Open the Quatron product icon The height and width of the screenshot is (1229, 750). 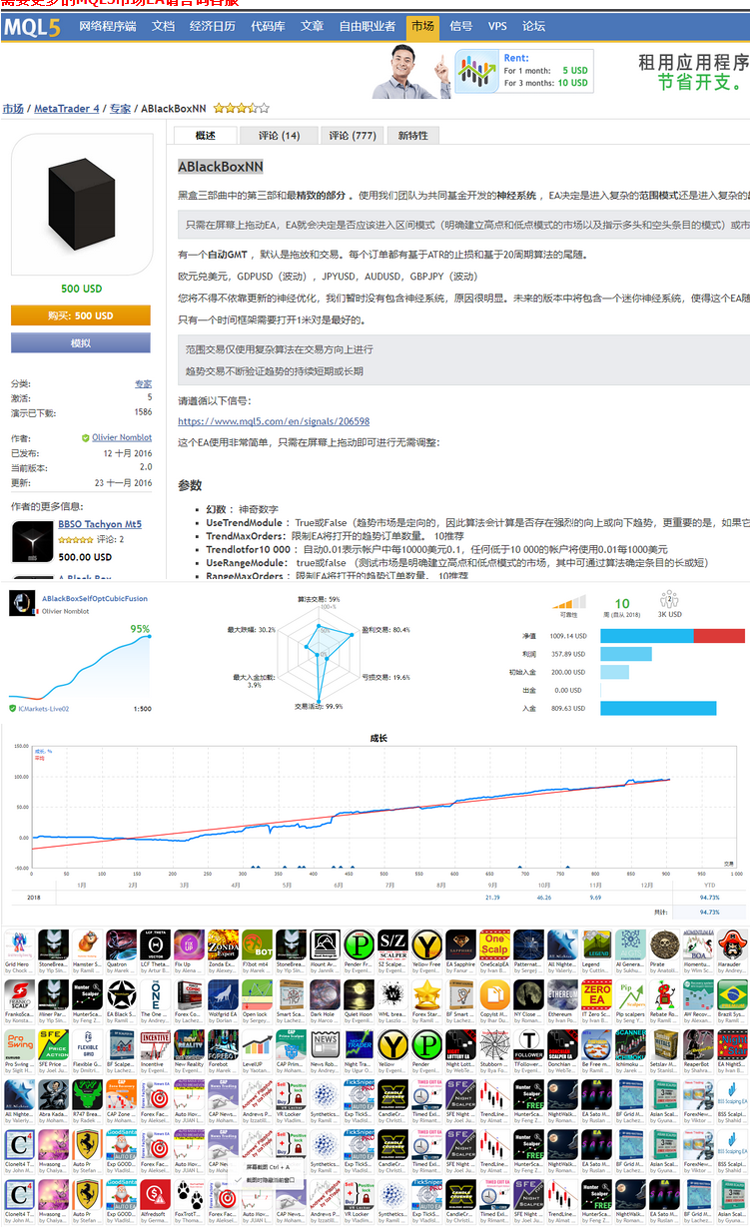122,944
